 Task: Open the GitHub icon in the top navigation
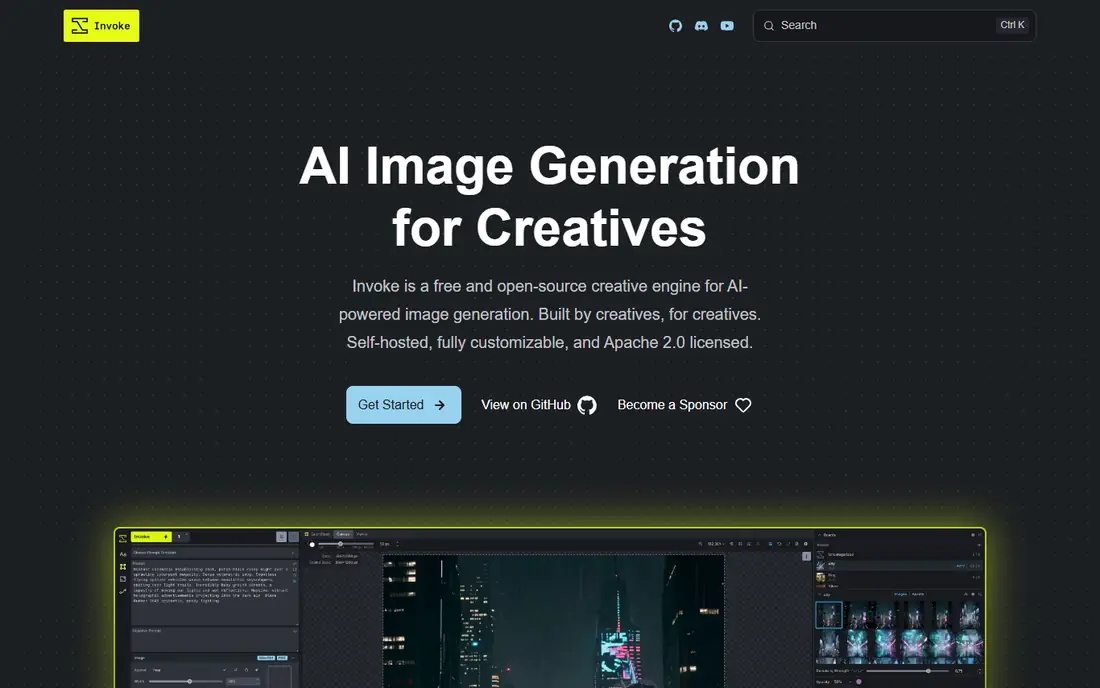click(x=676, y=26)
